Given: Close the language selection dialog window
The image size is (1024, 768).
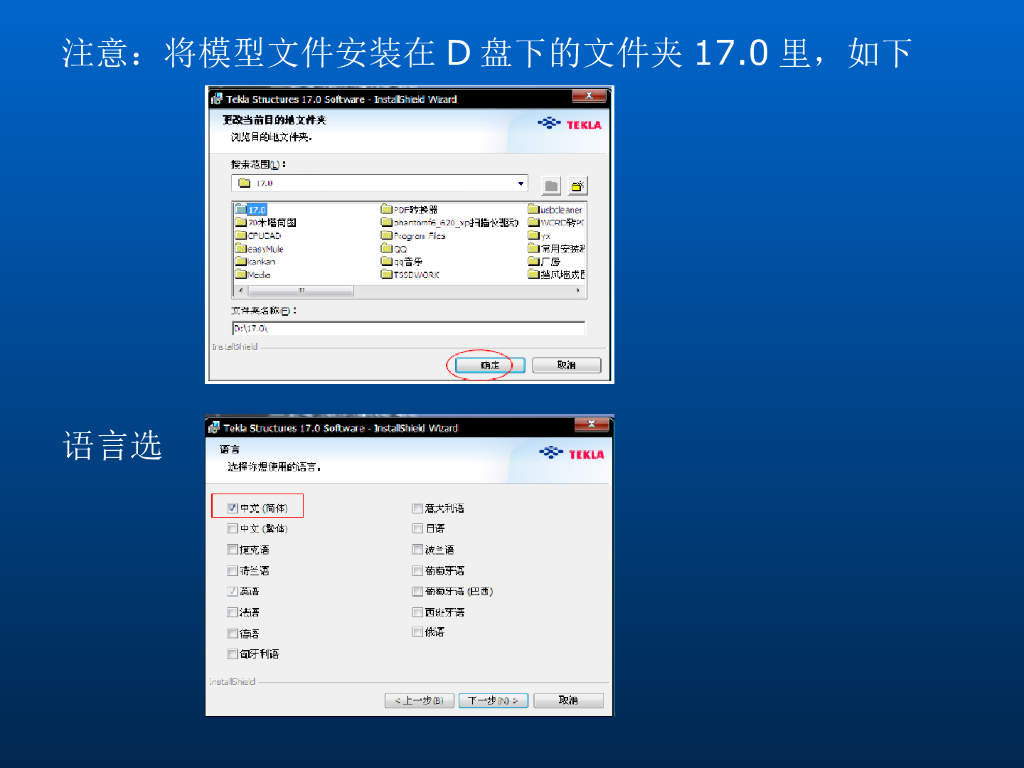Looking at the screenshot, I should click(x=591, y=425).
